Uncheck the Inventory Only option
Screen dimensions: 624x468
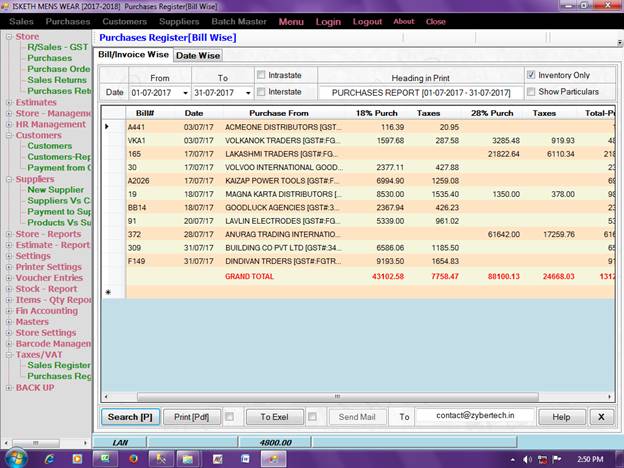pos(531,75)
